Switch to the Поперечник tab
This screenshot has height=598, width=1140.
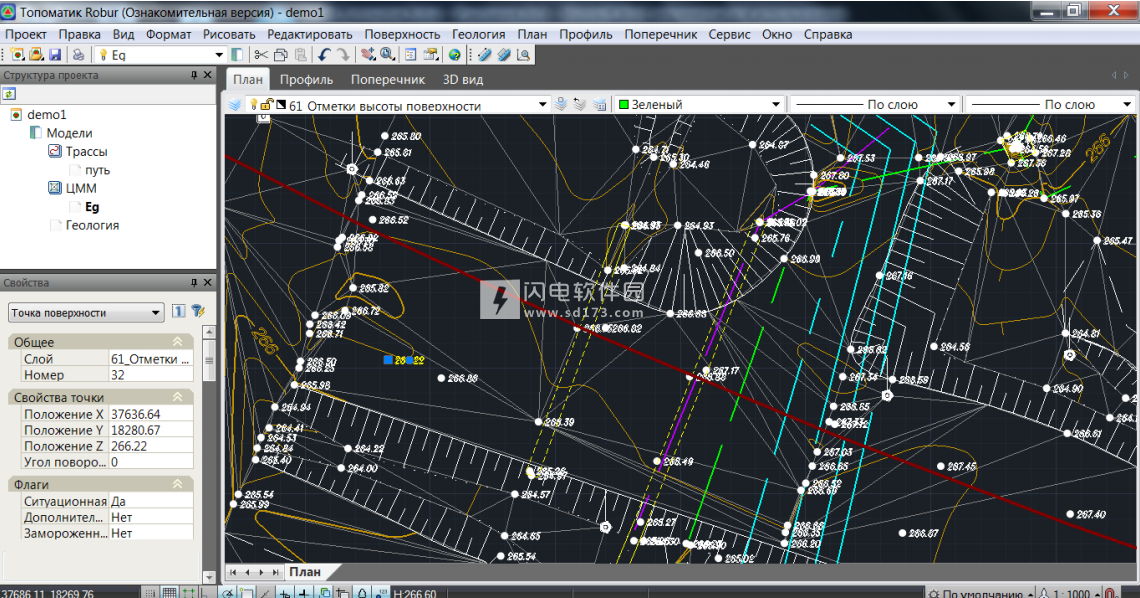(388, 80)
